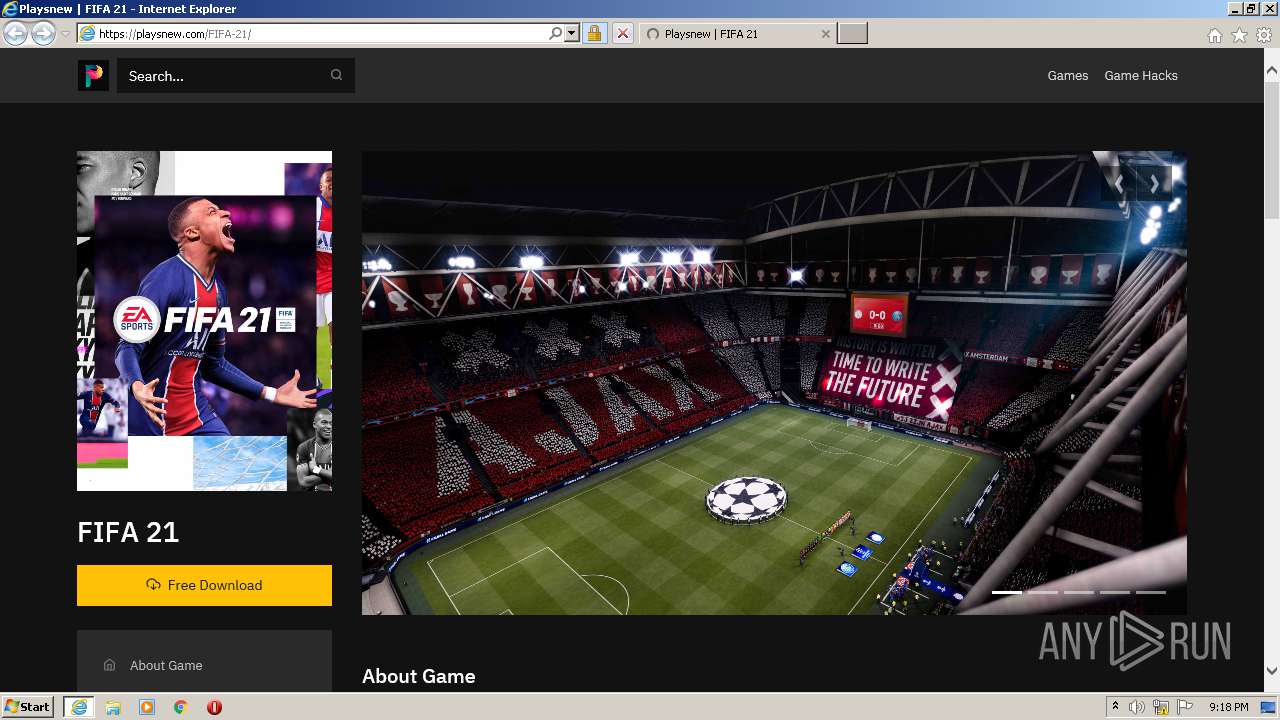
Task: Close the Playsnew | FIFA 21 tab
Action: click(x=825, y=34)
